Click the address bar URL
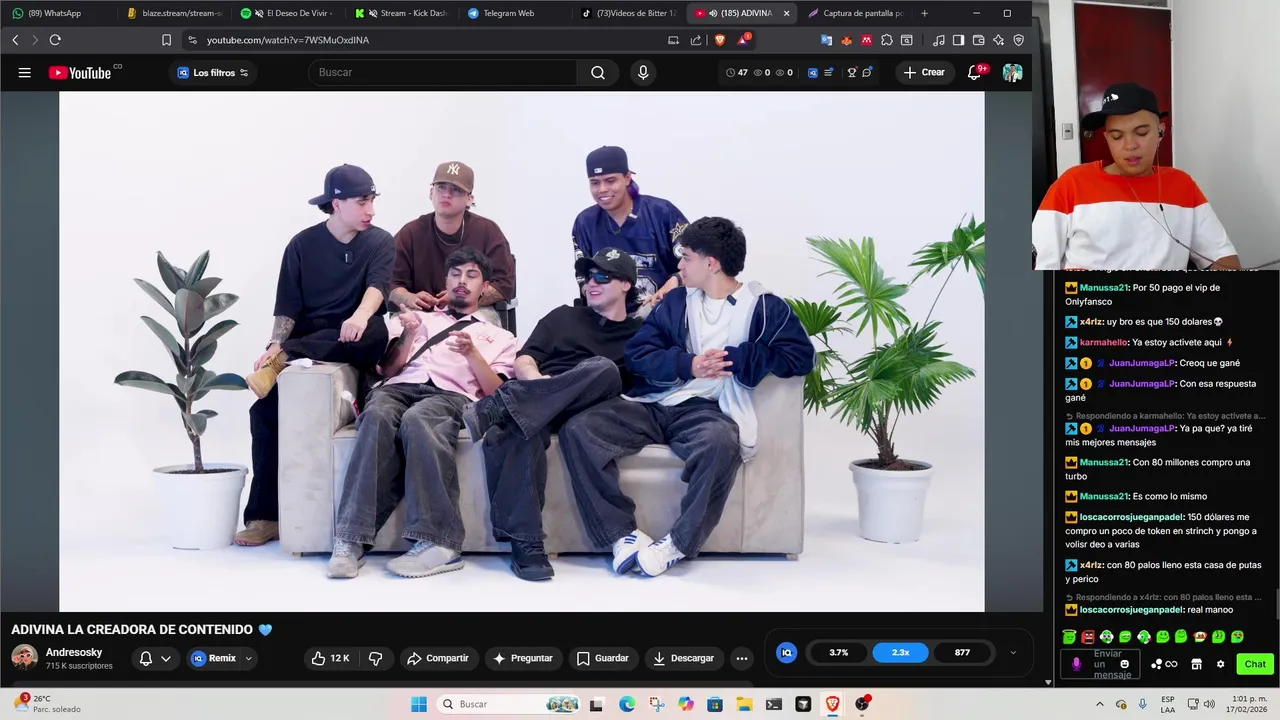 (288, 40)
